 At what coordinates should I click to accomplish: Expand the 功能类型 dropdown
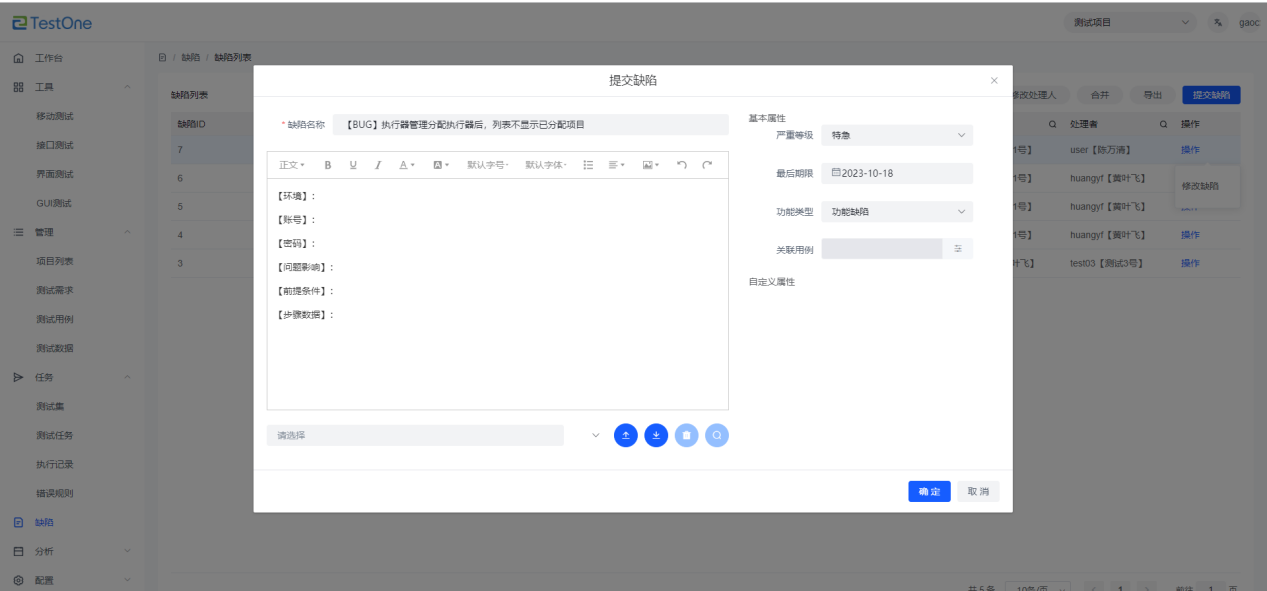(x=897, y=212)
